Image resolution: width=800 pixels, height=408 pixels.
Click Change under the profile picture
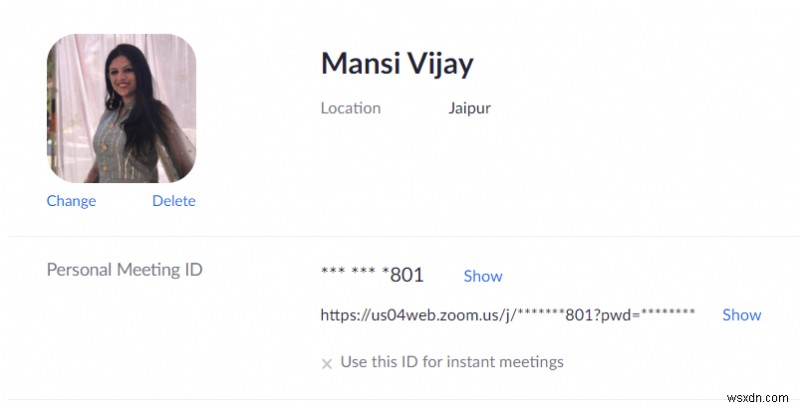71,201
